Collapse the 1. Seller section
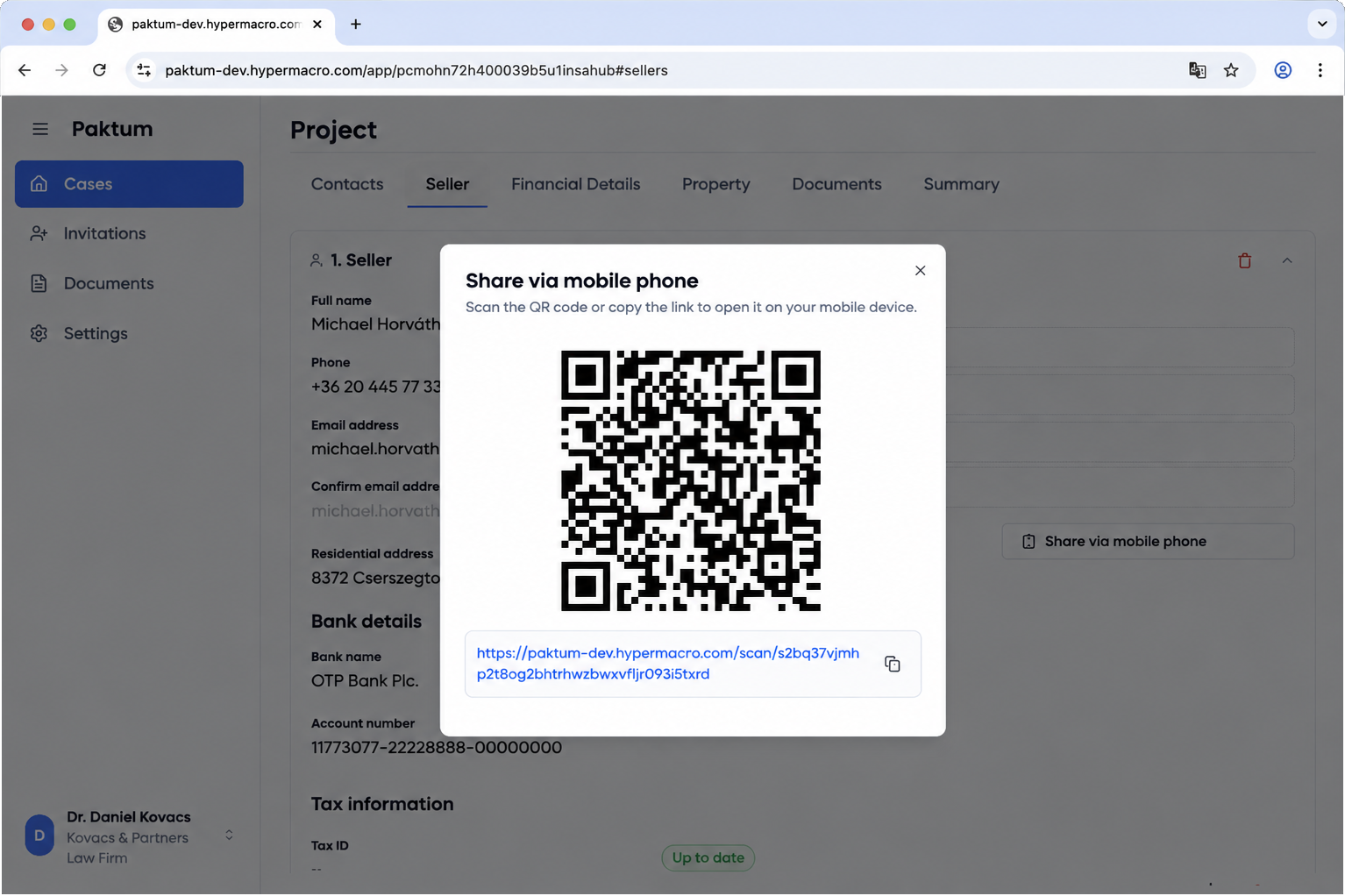This screenshot has height=896, width=1345. pyautogui.click(x=1286, y=260)
